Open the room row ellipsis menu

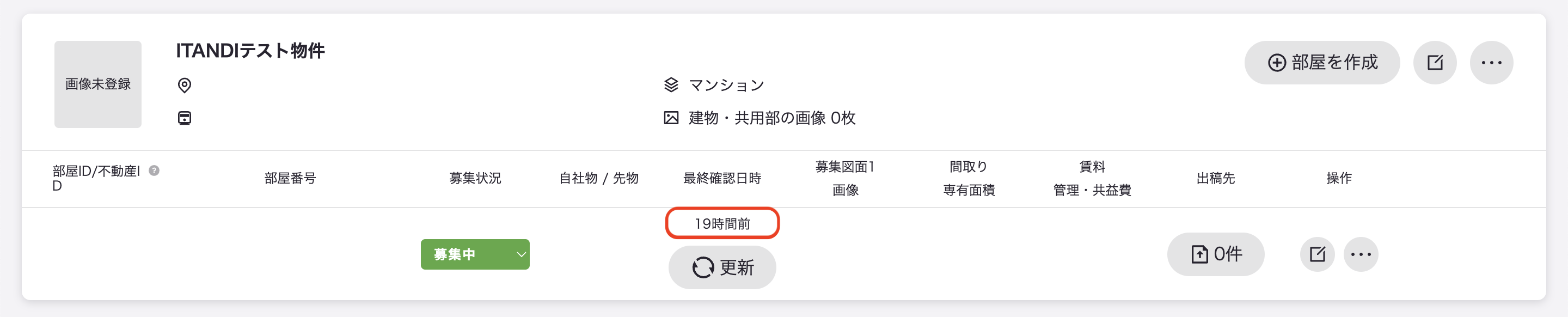pyautogui.click(x=1361, y=254)
